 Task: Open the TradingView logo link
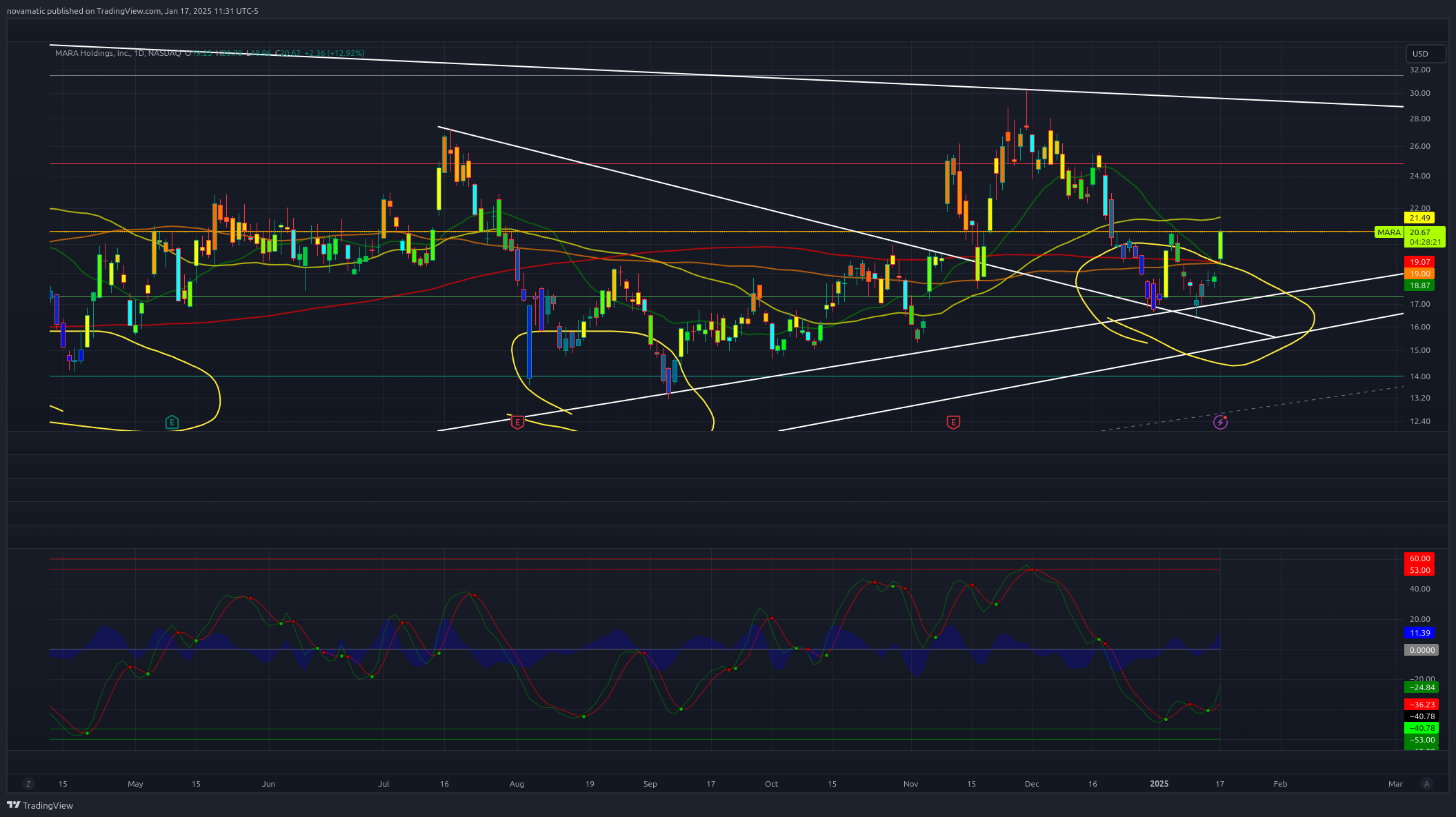pos(40,805)
